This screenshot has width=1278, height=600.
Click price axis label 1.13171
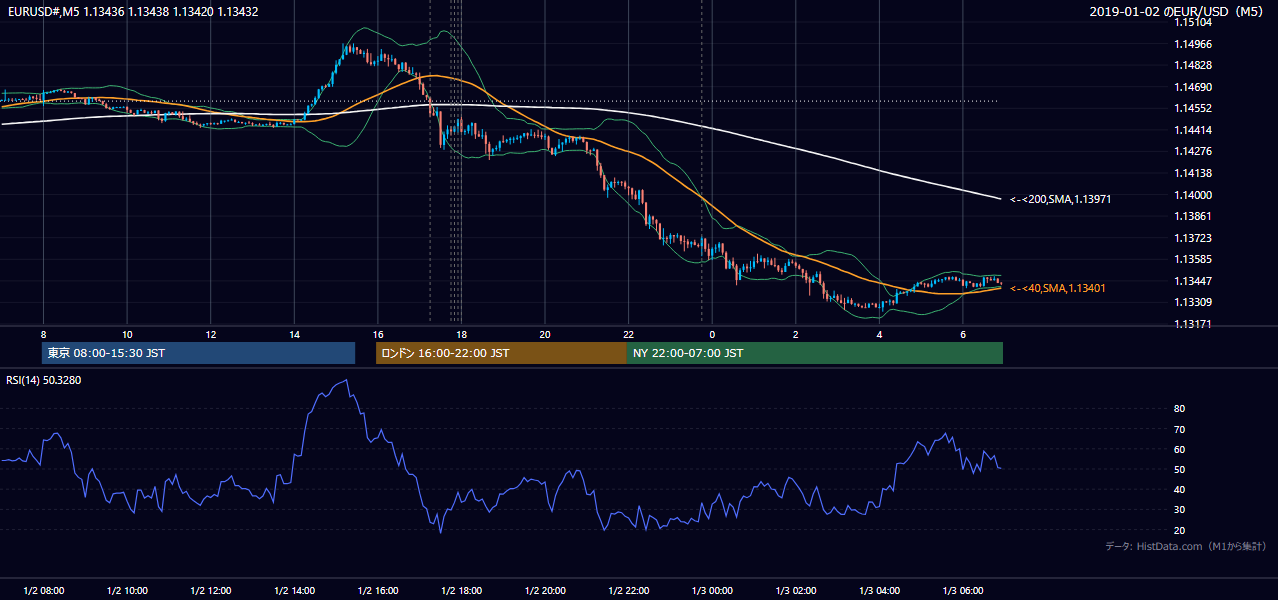(1193, 324)
